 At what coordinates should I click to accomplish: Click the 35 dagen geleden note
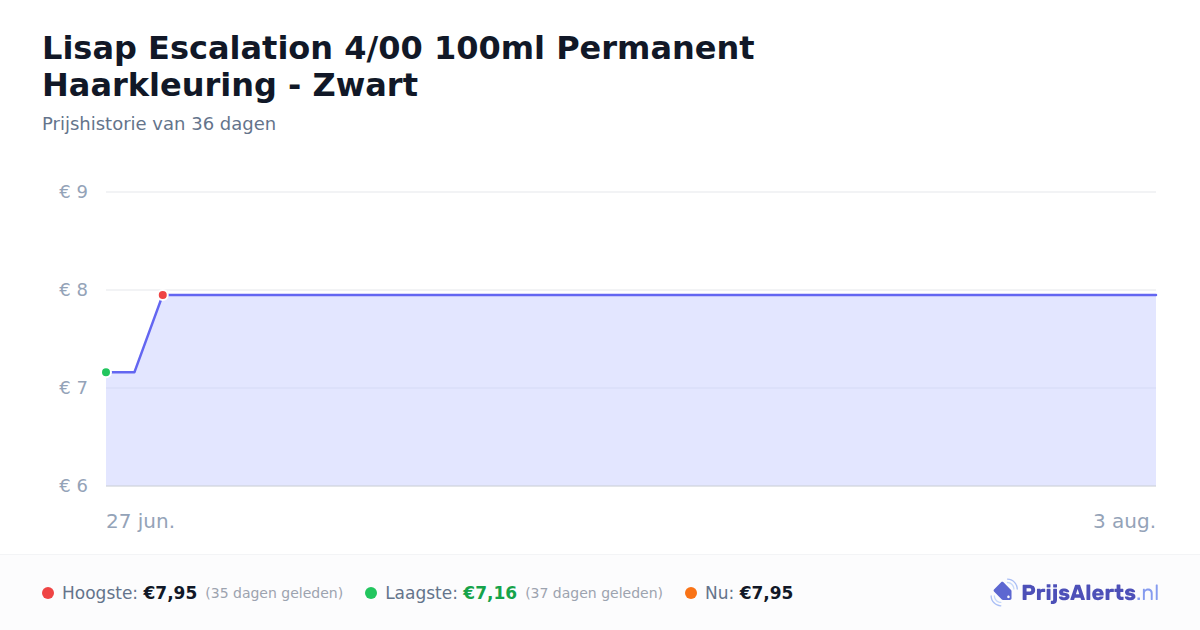point(274,593)
